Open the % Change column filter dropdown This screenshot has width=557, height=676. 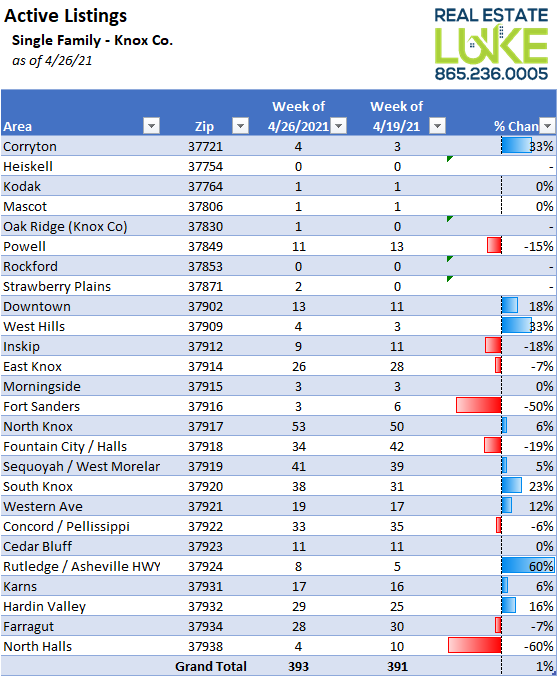click(x=548, y=126)
